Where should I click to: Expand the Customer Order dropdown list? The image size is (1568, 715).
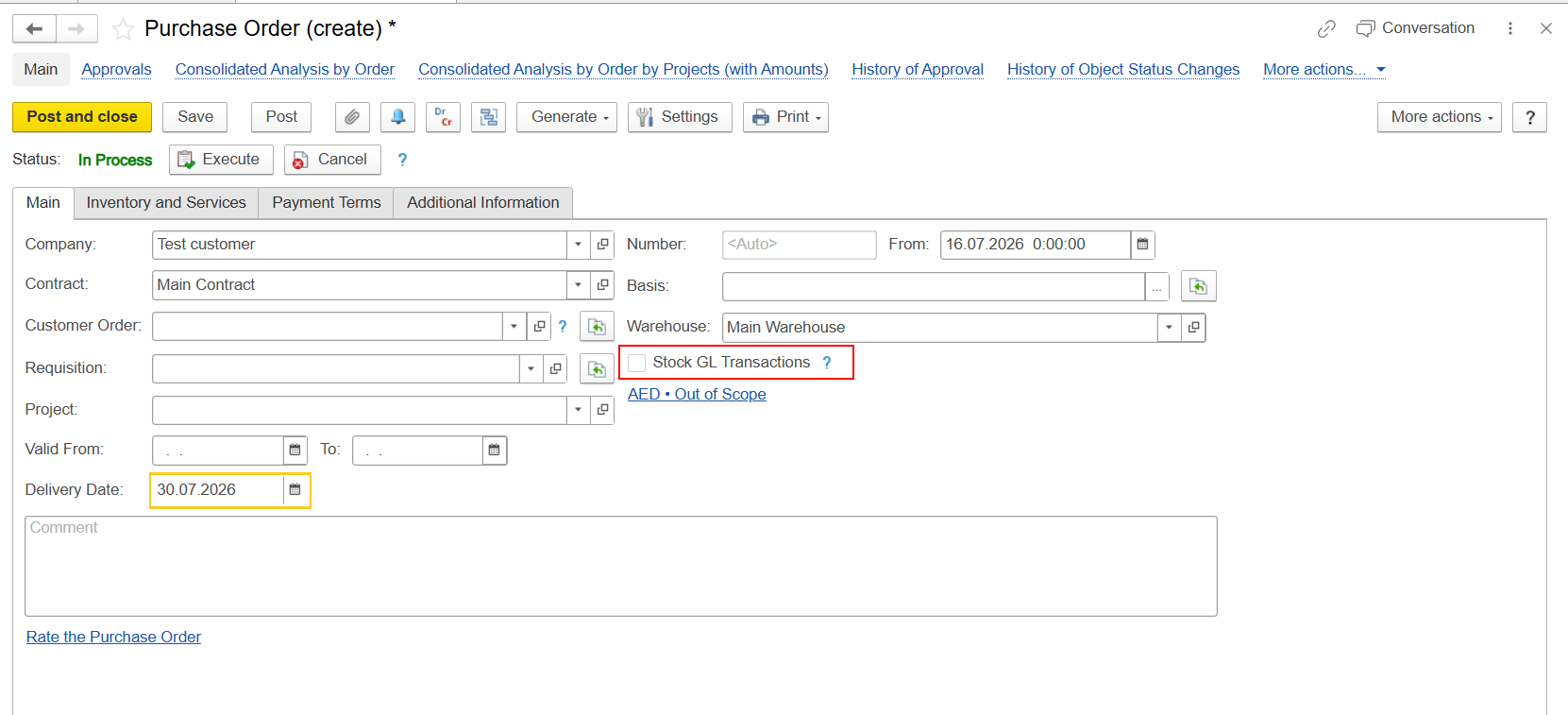click(x=514, y=326)
